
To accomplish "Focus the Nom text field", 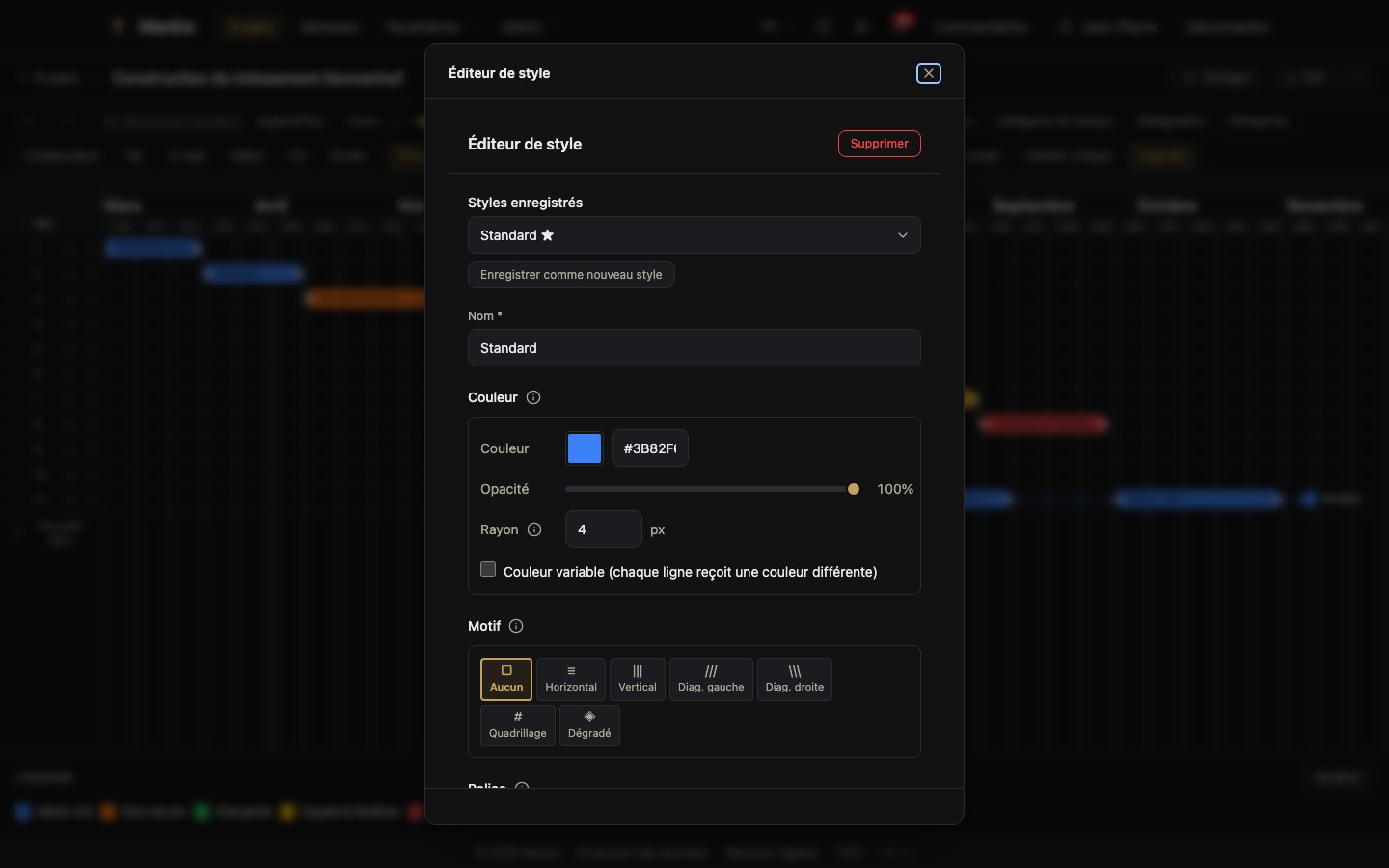I will (694, 348).
